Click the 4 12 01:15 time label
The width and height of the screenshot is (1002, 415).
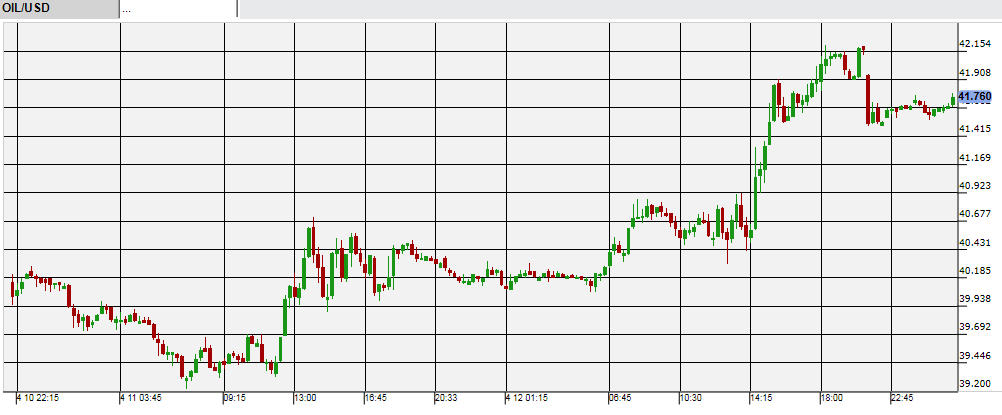[527, 398]
